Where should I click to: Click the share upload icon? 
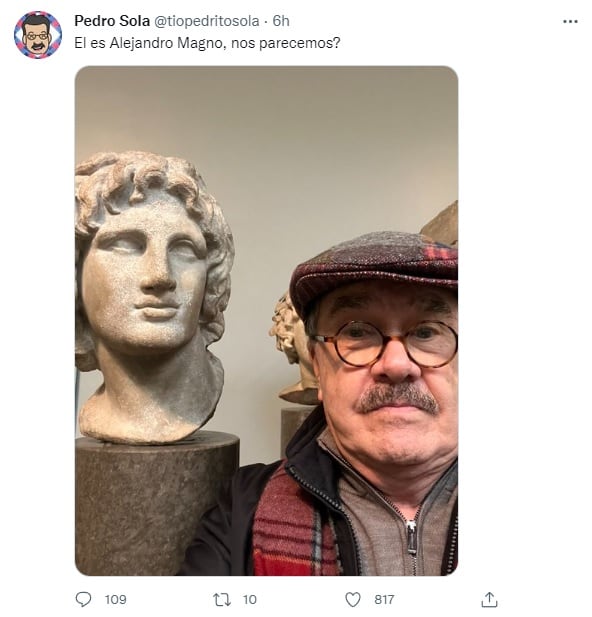coord(489,599)
